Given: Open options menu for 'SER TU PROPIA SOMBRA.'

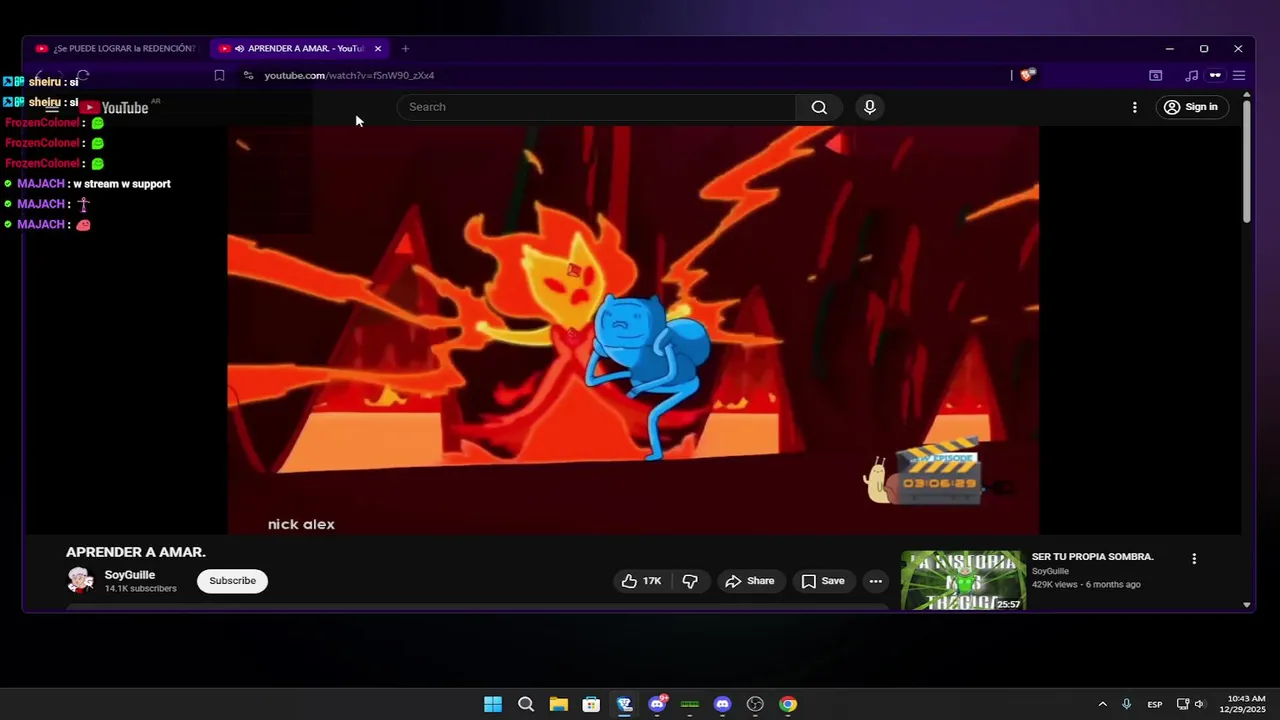Looking at the screenshot, I should click(1194, 559).
